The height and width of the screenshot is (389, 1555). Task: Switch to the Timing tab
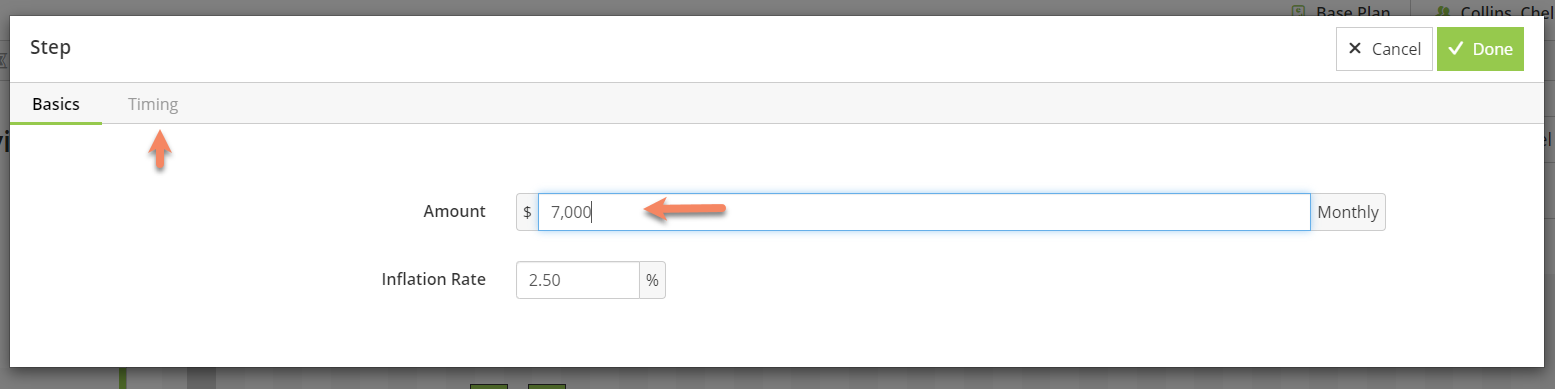click(x=153, y=104)
